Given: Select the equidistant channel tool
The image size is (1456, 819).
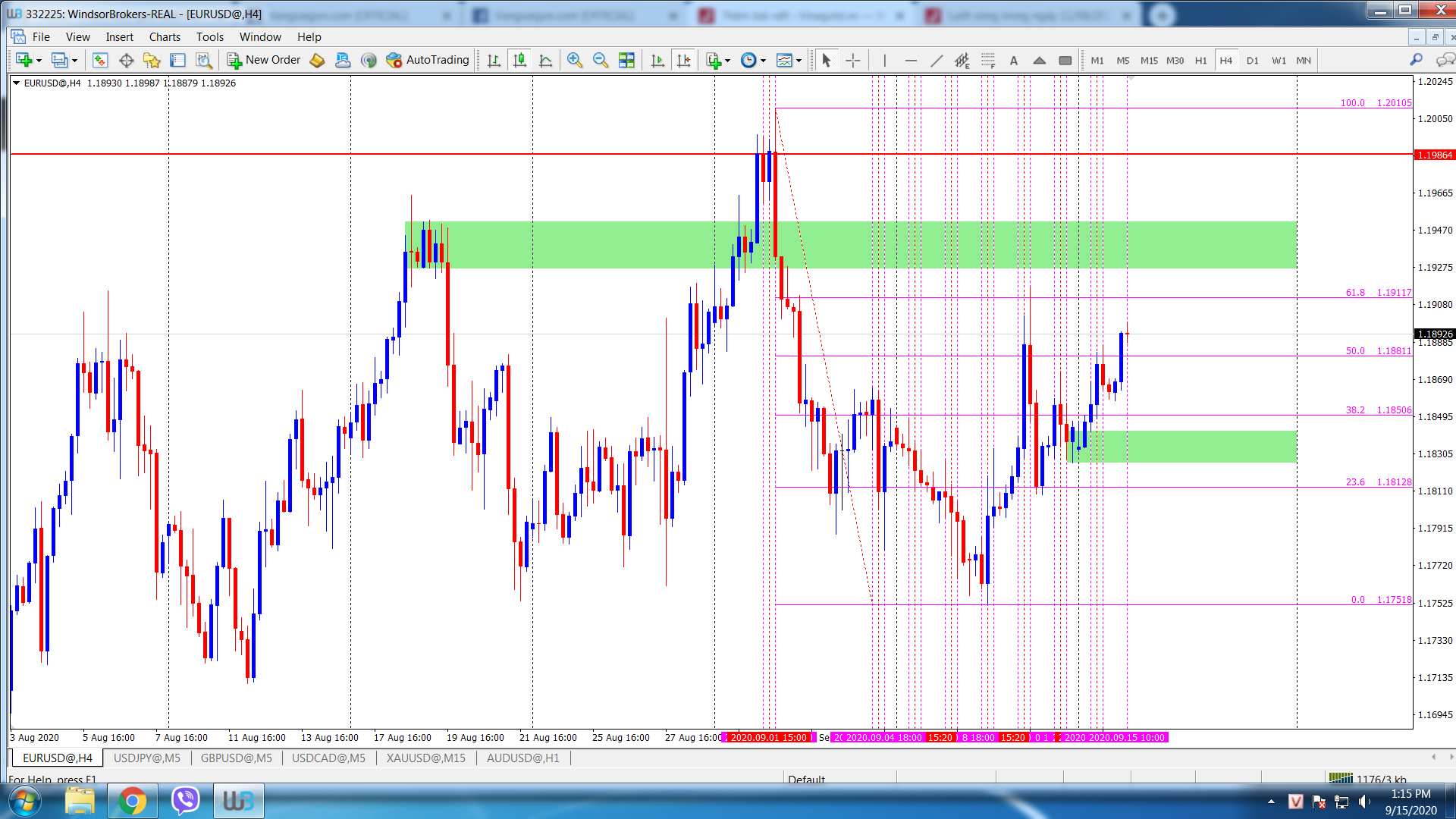Looking at the screenshot, I should (x=962, y=60).
